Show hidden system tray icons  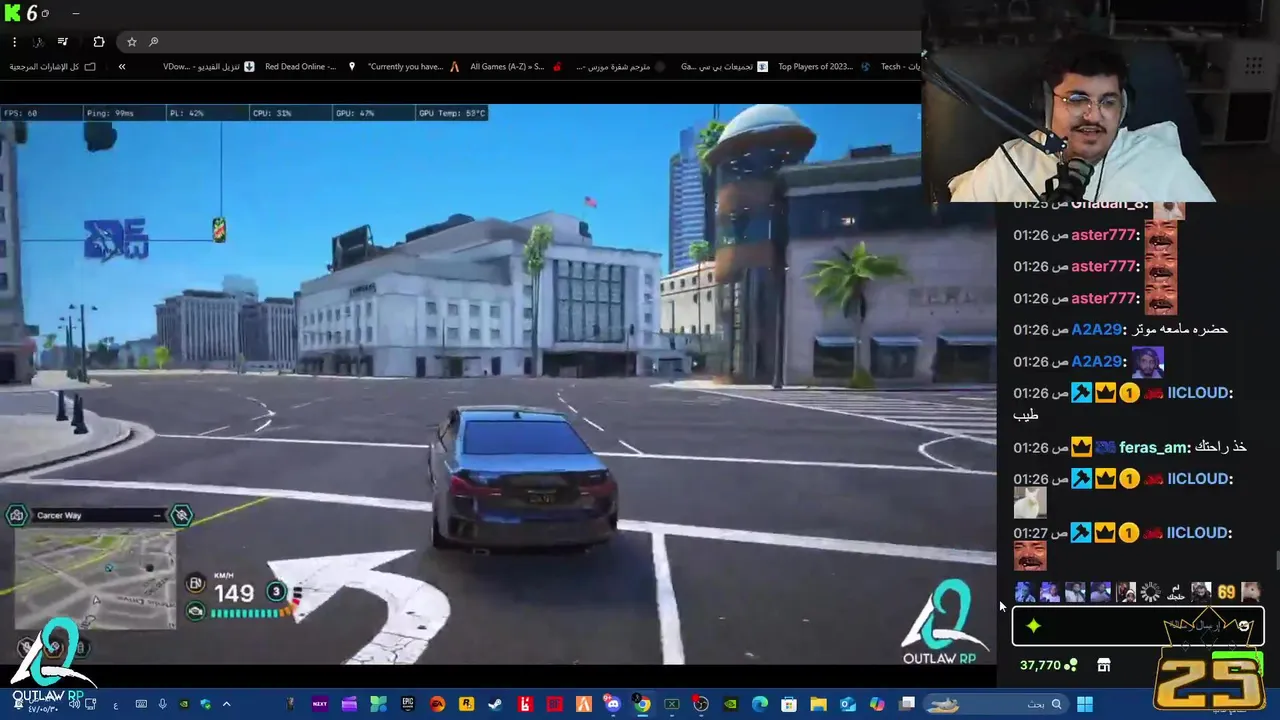coord(226,704)
